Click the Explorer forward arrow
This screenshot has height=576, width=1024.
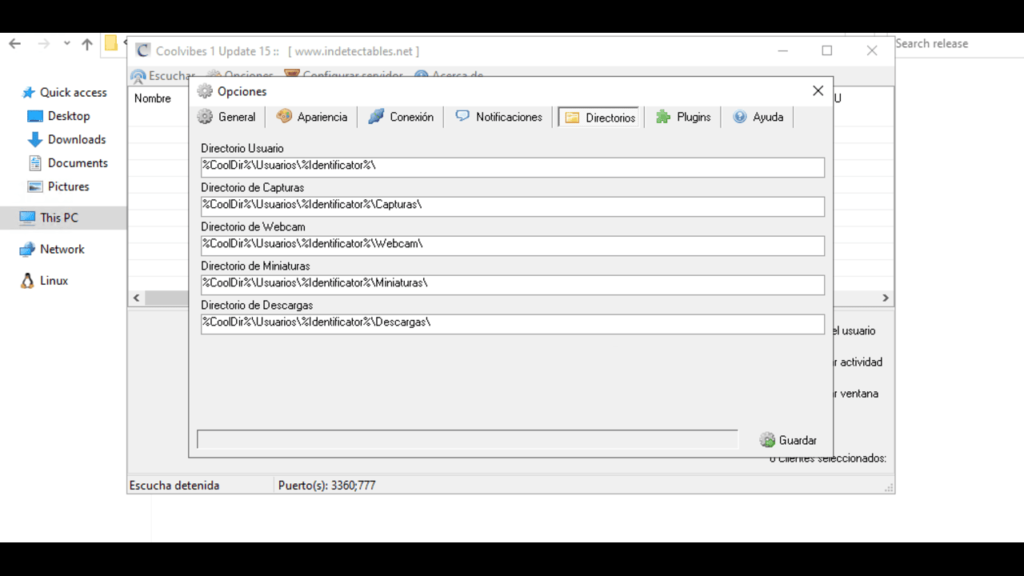[44, 44]
